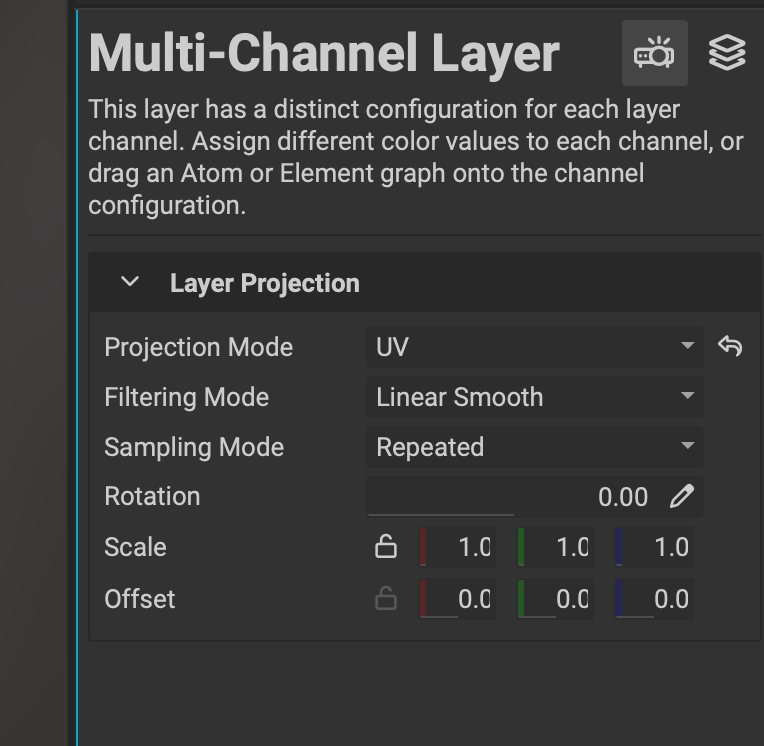This screenshot has width=764, height=746.
Task: Collapse the Layer Projection section
Action: tap(129, 283)
